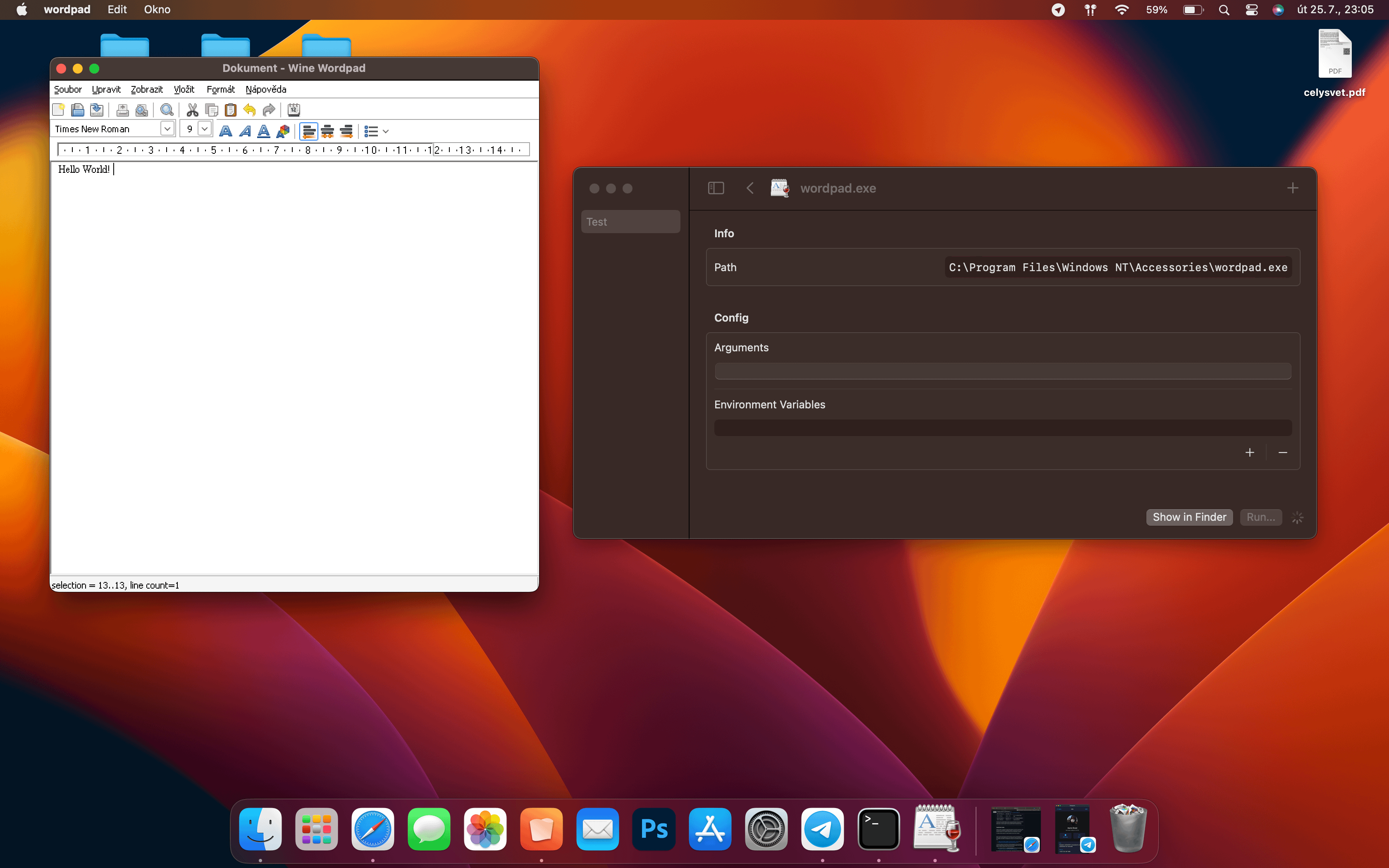The image size is (1389, 868).
Task: Open Terminal from the Dock
Action: [x=879, y=829]
